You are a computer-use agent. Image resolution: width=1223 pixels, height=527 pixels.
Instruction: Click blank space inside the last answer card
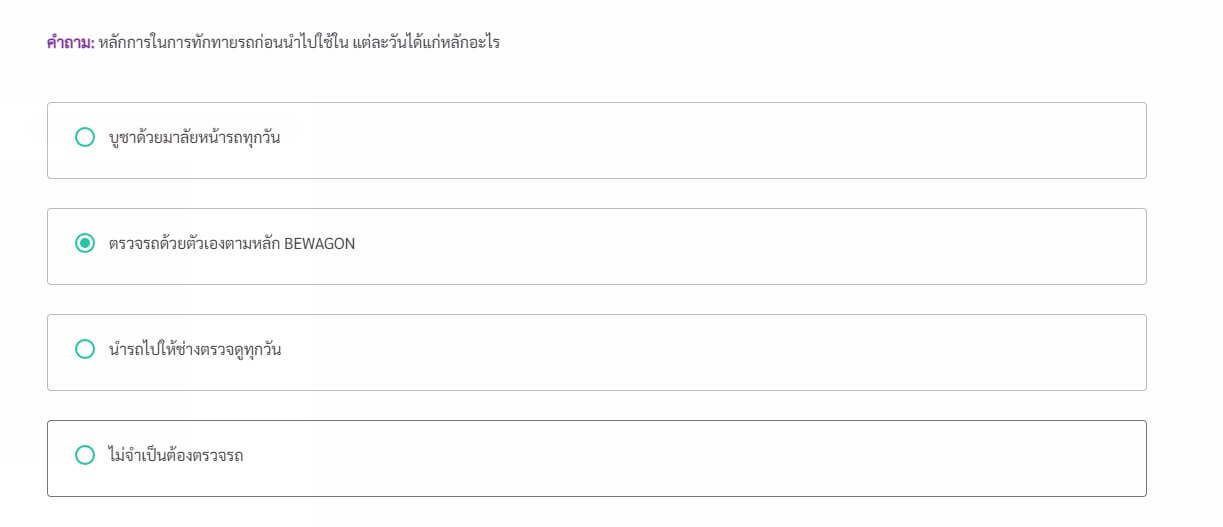[700, 458]
